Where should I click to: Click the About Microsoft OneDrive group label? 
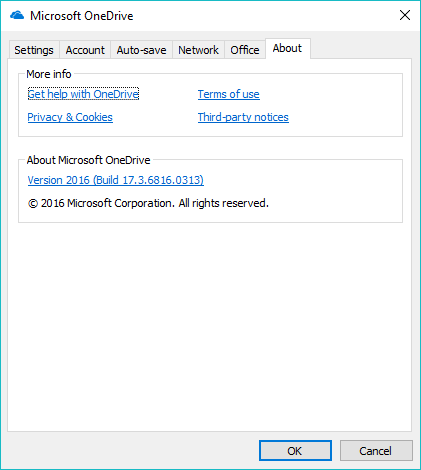(88, 160)
